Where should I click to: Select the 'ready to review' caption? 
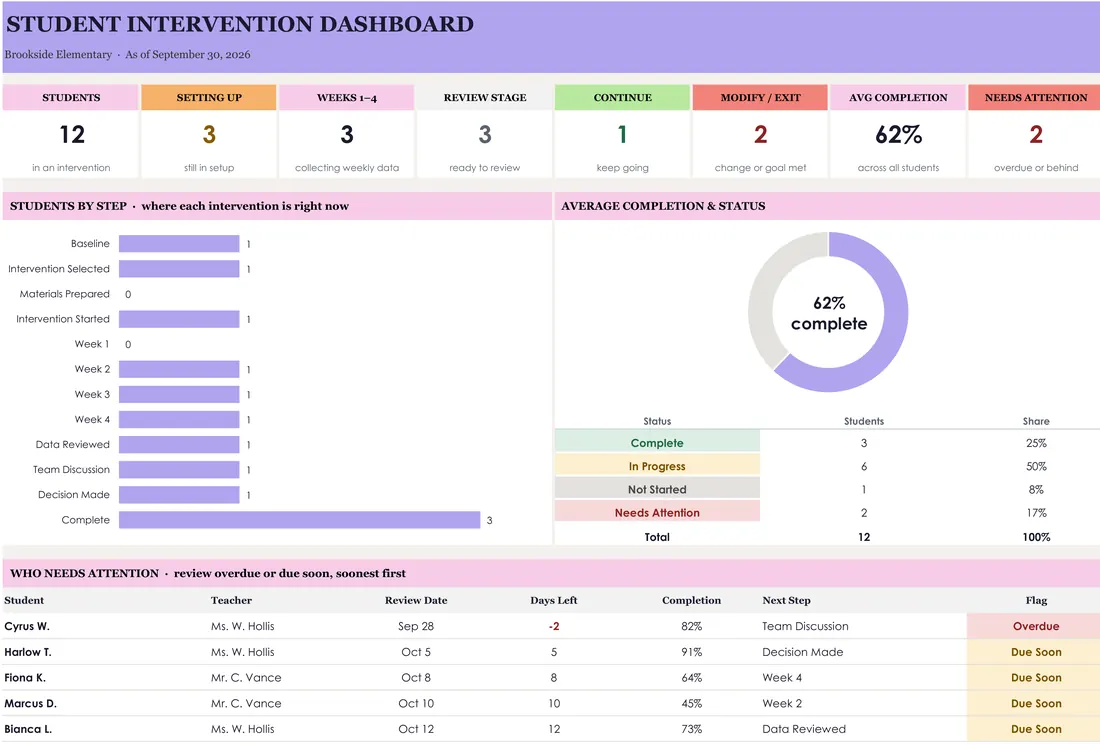(x=485, y=168)
